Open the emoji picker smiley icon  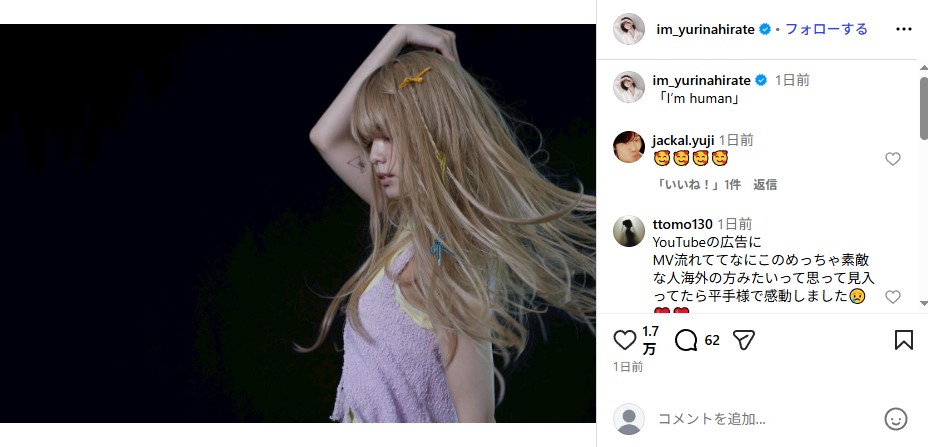click(895, 418)
